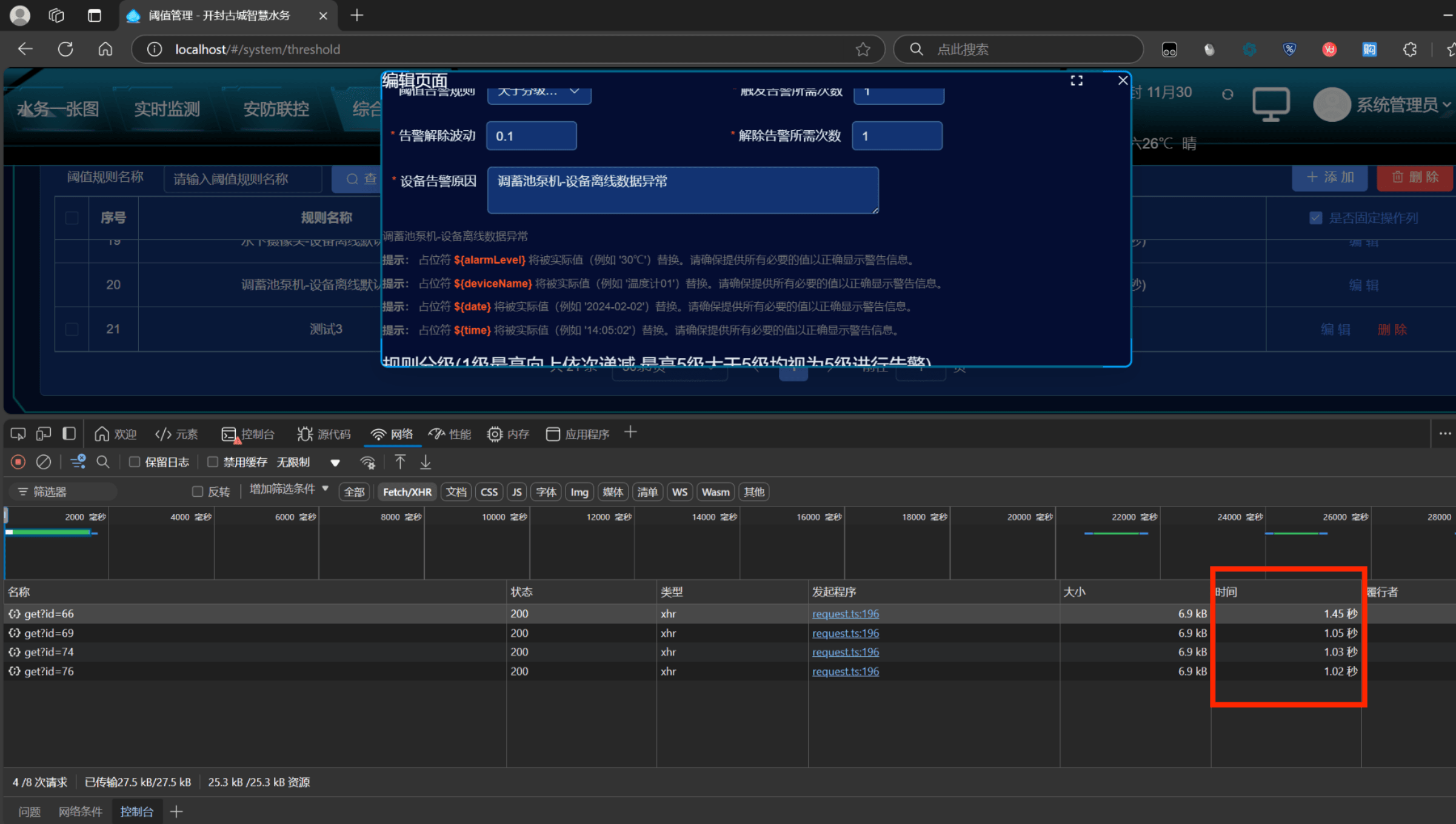Open the request.ts:196 link for get?id=69
This screenshot has height=824, width=1456.
845,633
